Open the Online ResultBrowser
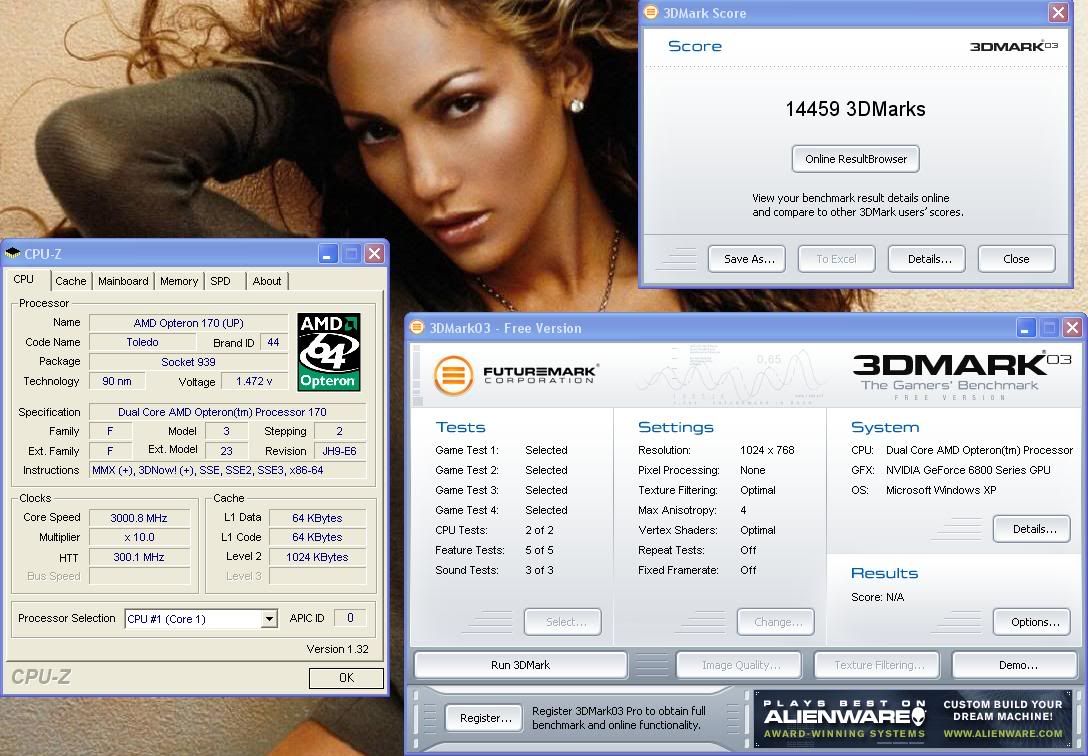Image resolution: width=1088 pixels, height=756 pixels. (856, 159)
